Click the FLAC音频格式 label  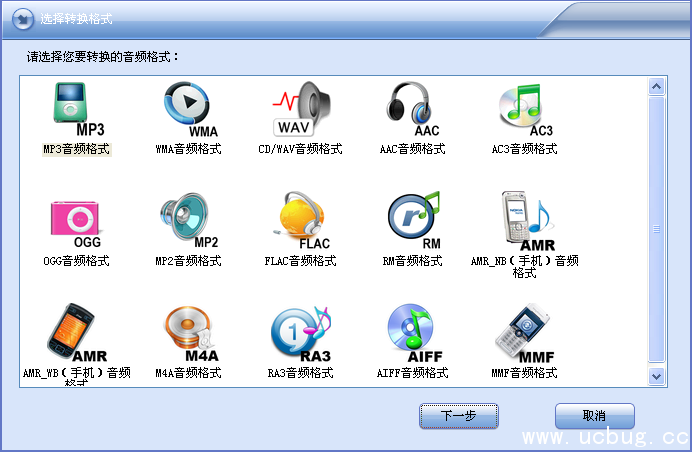301,261
